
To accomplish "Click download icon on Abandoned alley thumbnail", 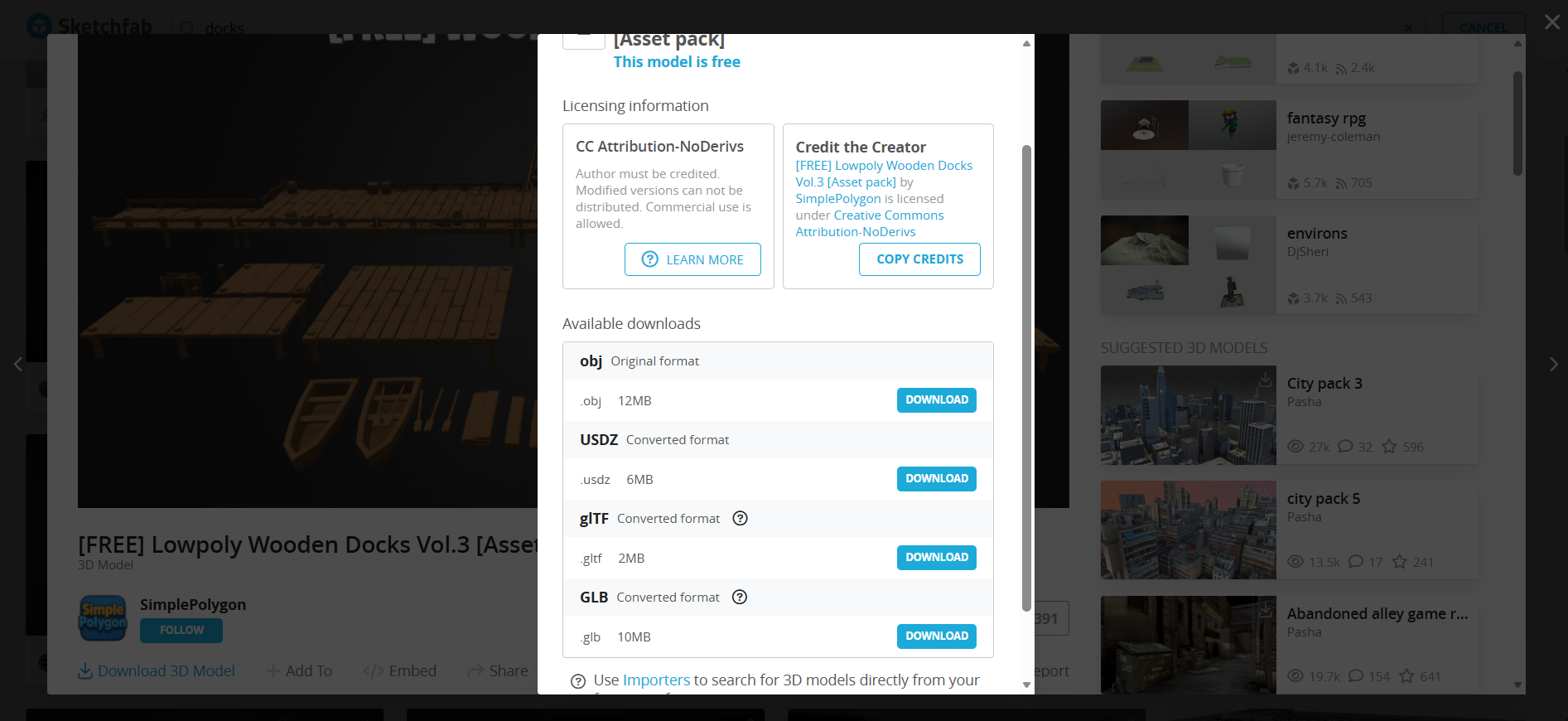I will 1265,610.
